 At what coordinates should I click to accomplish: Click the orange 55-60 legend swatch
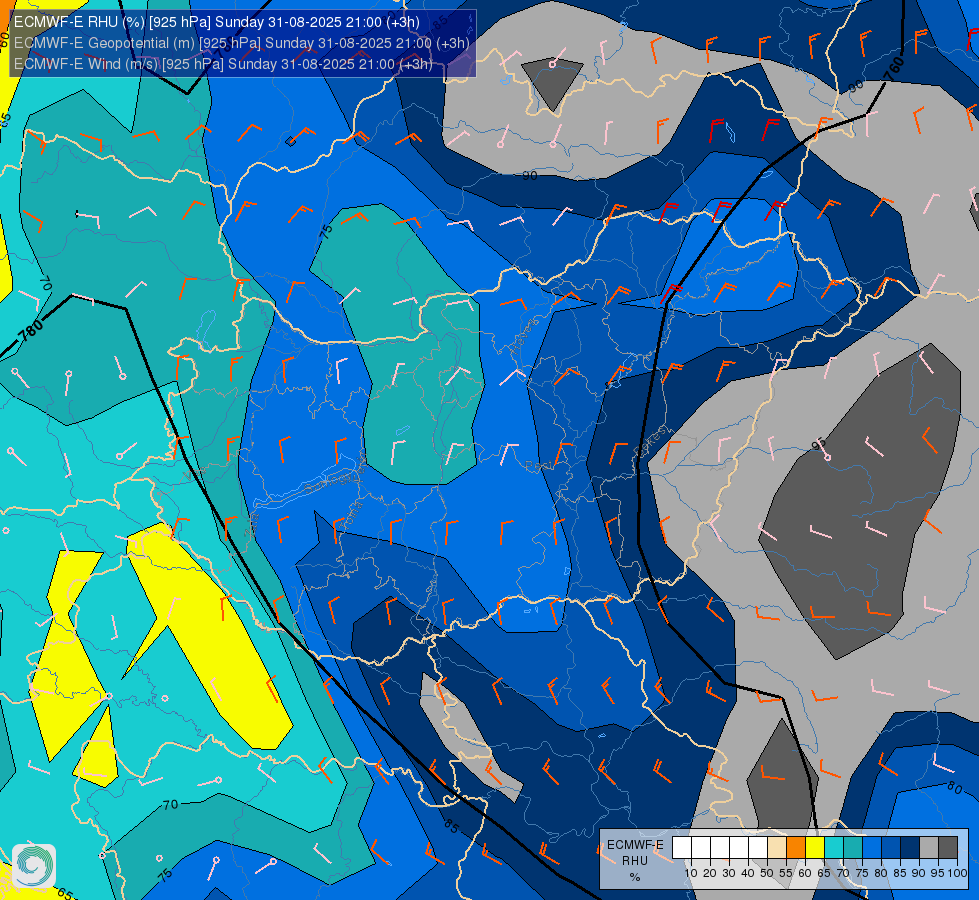[x=796, y=848]
